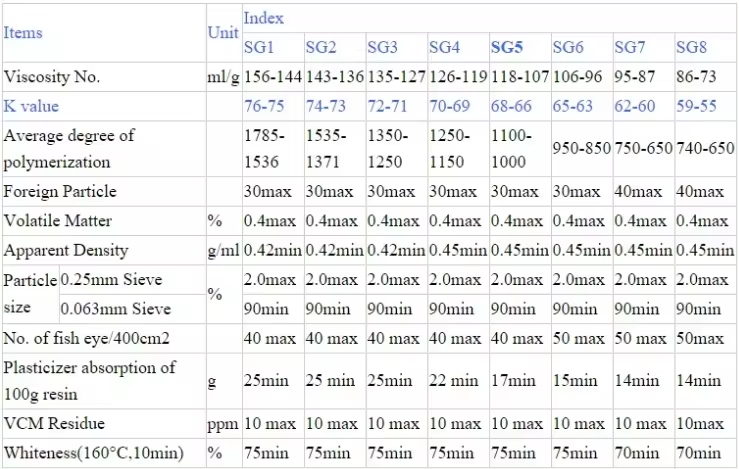The image size is (739, 469).
Task: Click the 'Foreign Particle' row label
Action: [60, 191]
